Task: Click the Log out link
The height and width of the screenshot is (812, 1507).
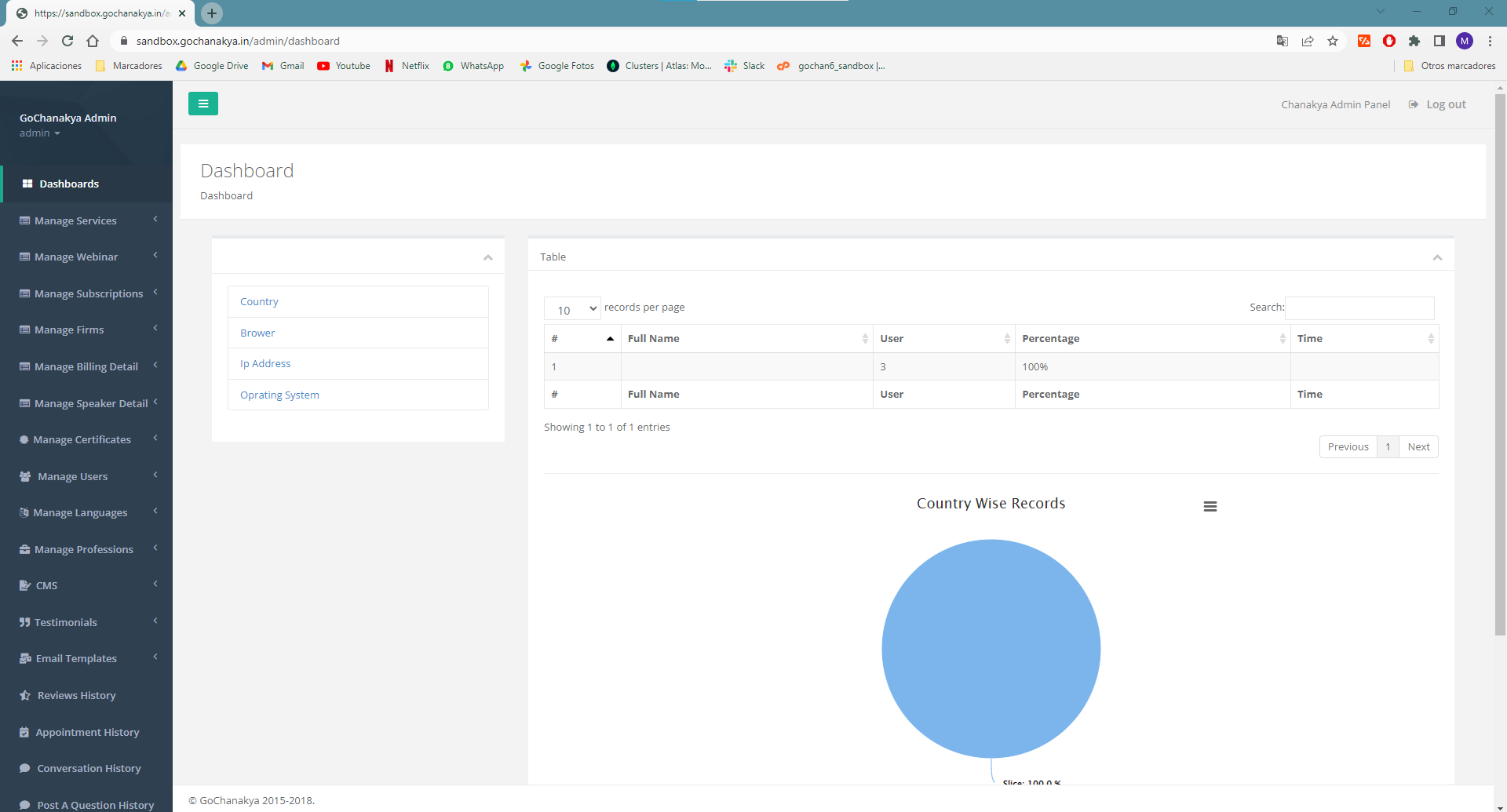Action: pos(1437,104)
